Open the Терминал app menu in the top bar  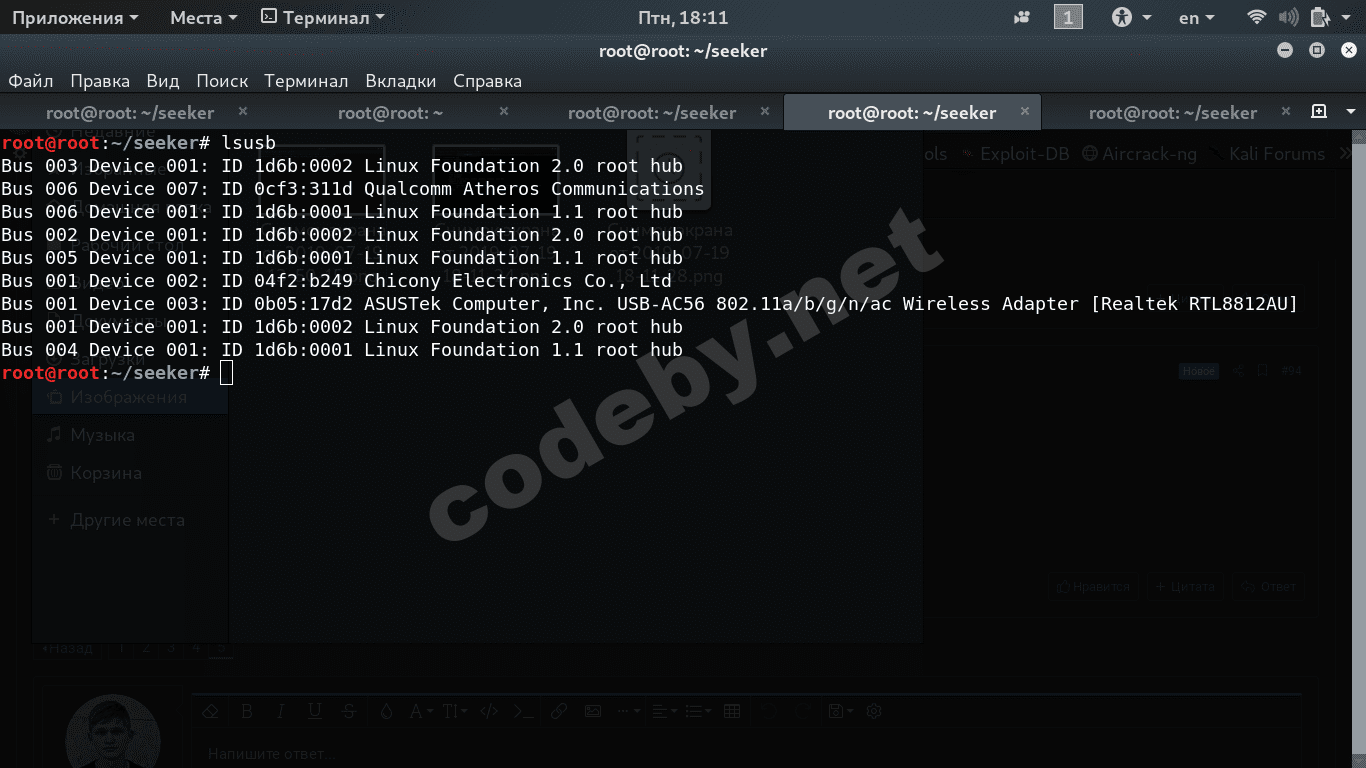(324, 17)
